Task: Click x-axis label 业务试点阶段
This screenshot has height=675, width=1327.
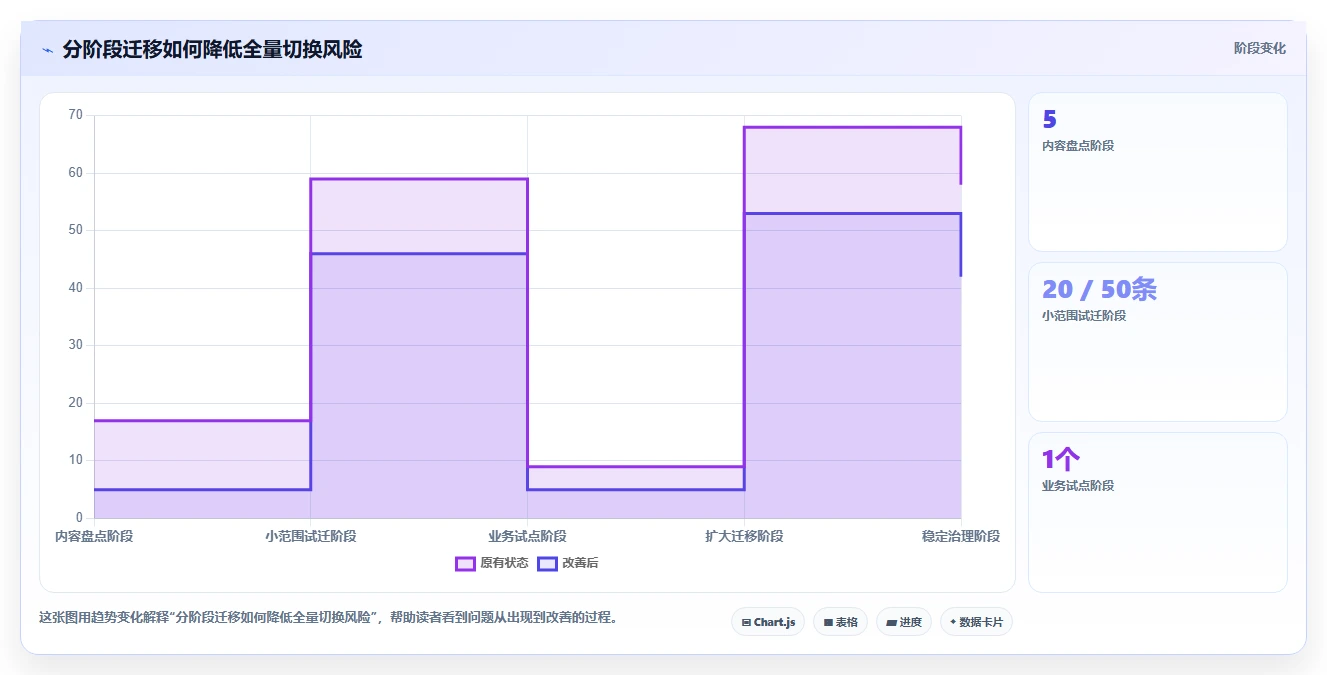Action: tap(527, 536)
